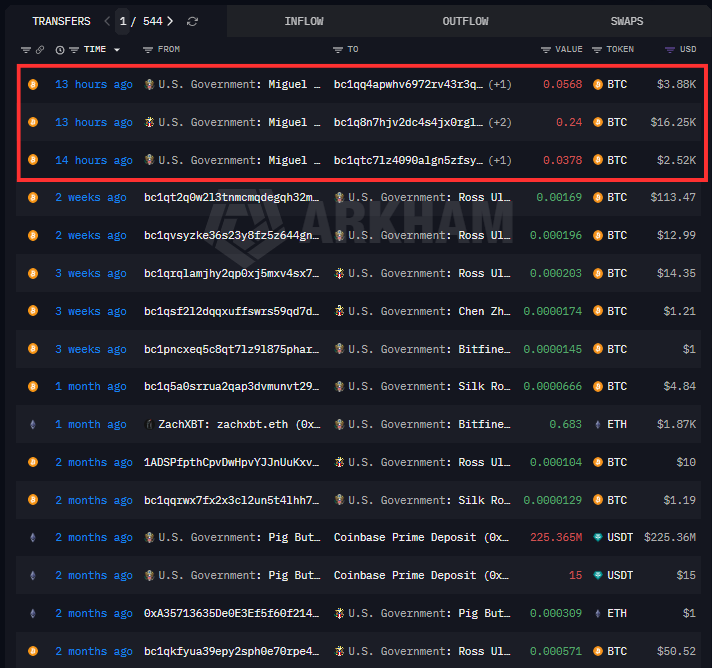Open U.S. Government: Bitfine on the $1.87K row
The image size is (712, 668).
[x=423, y=424]
